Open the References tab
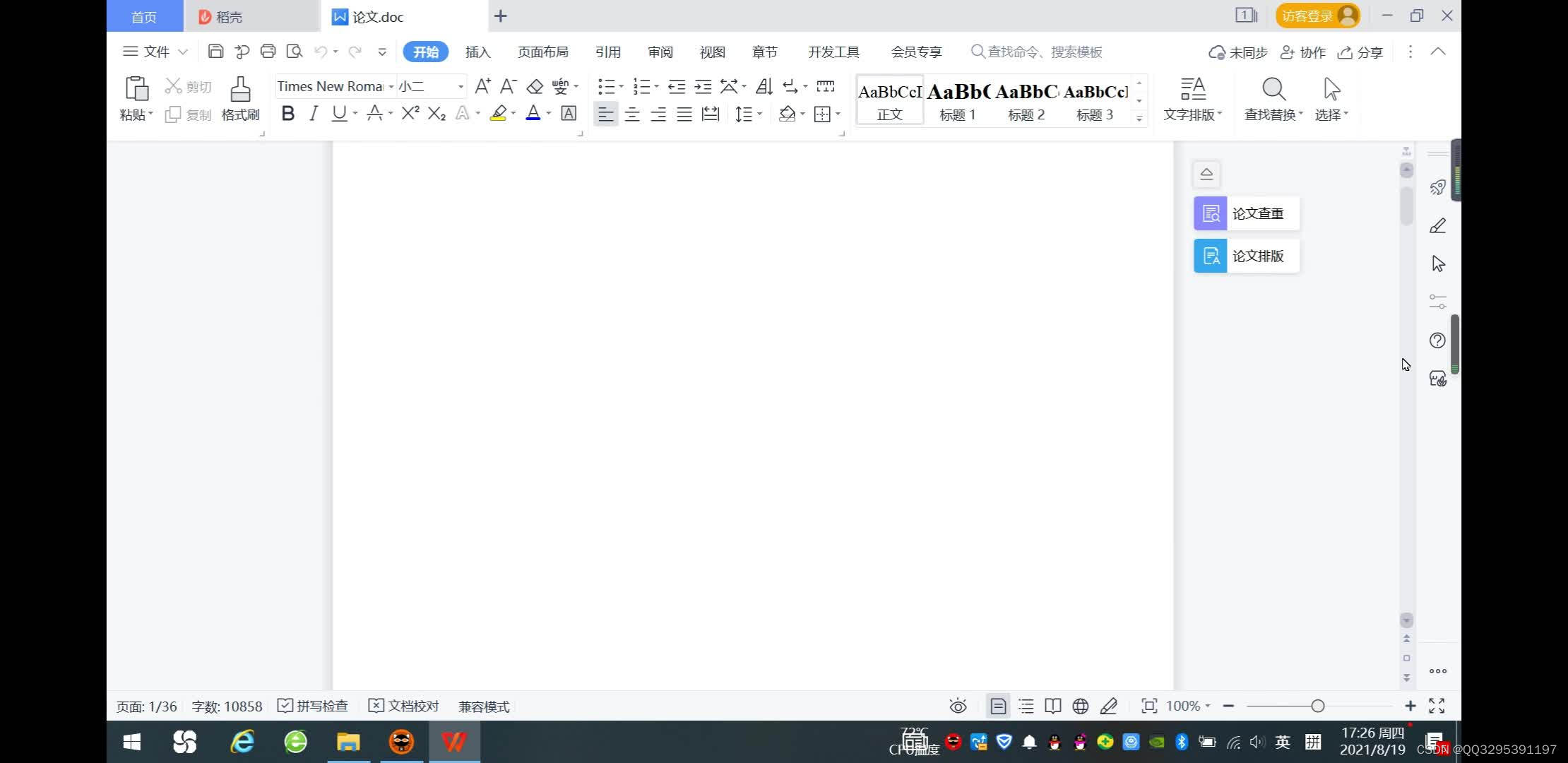 tap(608, 52)
